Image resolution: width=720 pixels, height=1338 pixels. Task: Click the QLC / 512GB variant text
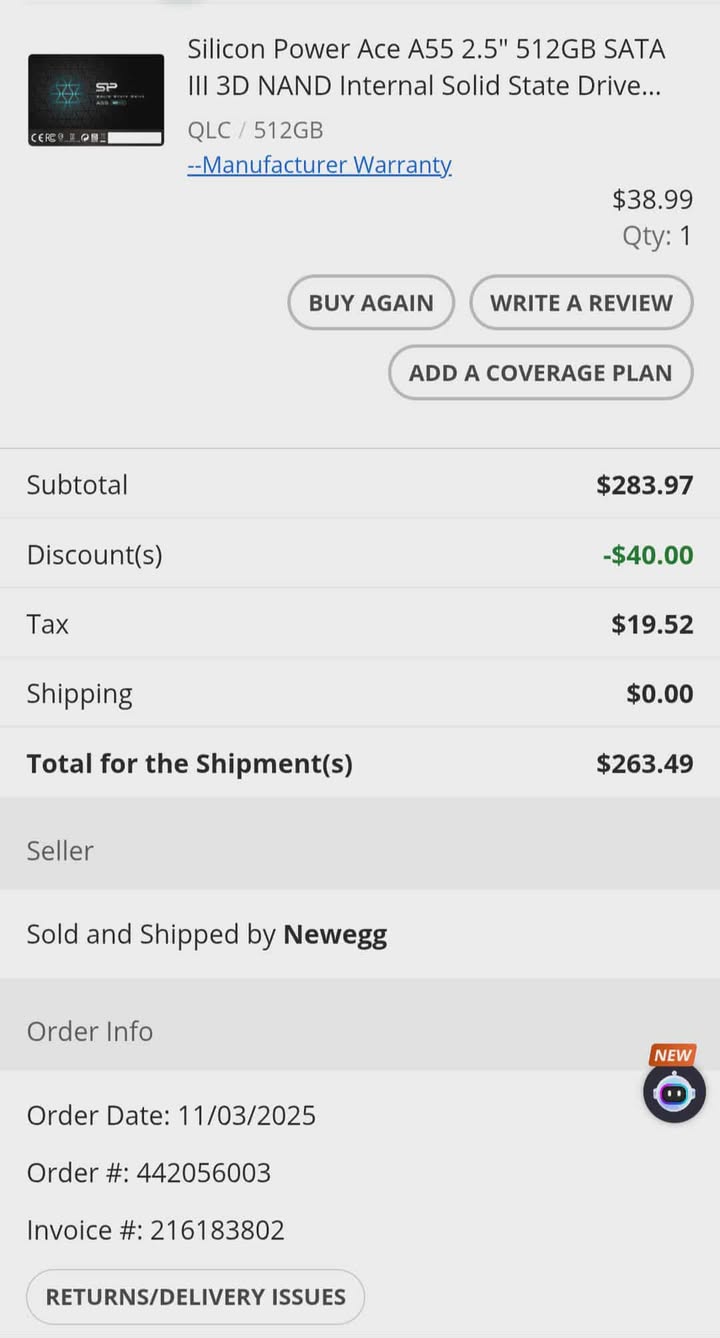point(255,130)
